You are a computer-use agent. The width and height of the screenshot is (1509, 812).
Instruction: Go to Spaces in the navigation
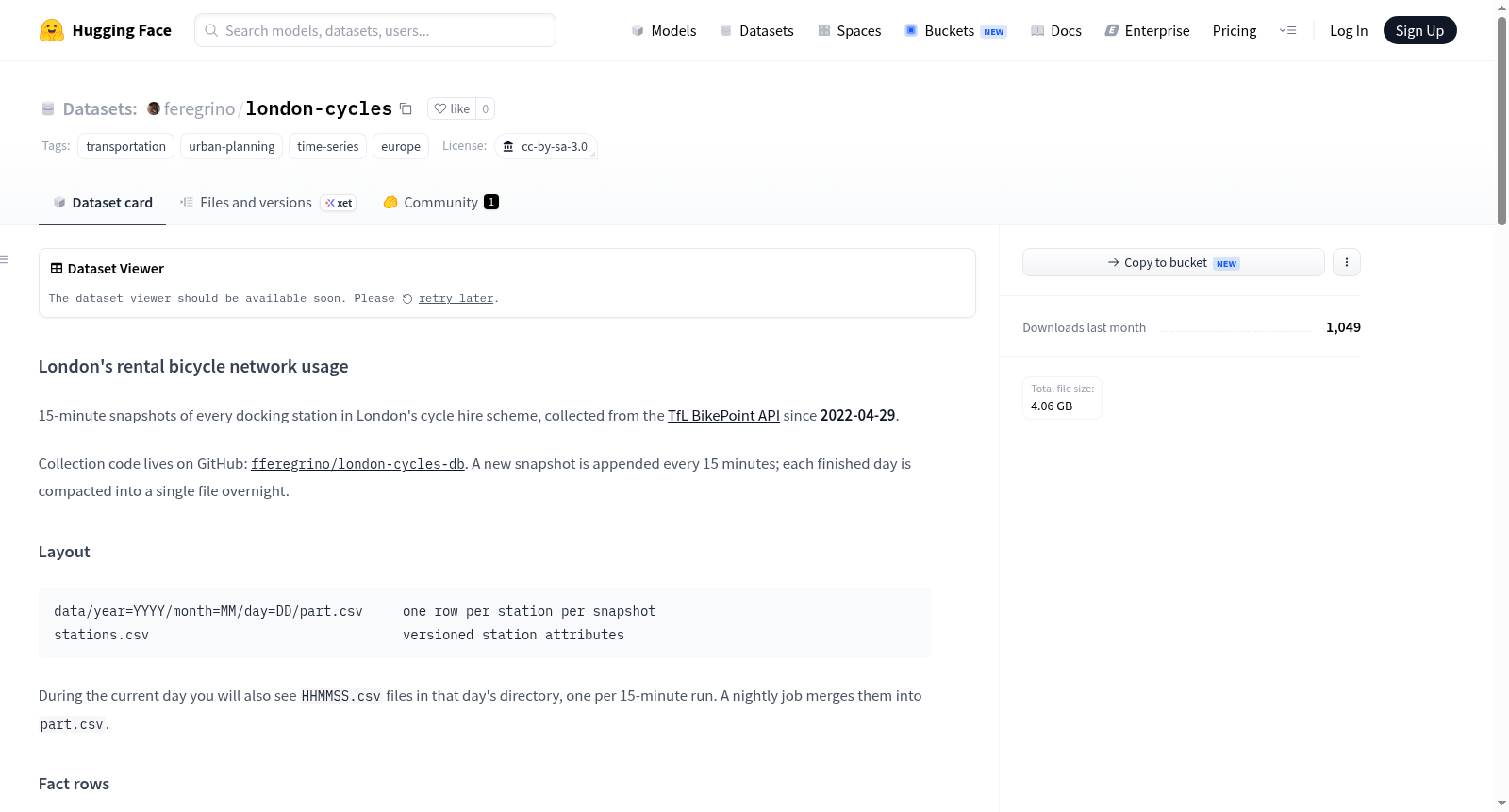(x=850, y=30)
